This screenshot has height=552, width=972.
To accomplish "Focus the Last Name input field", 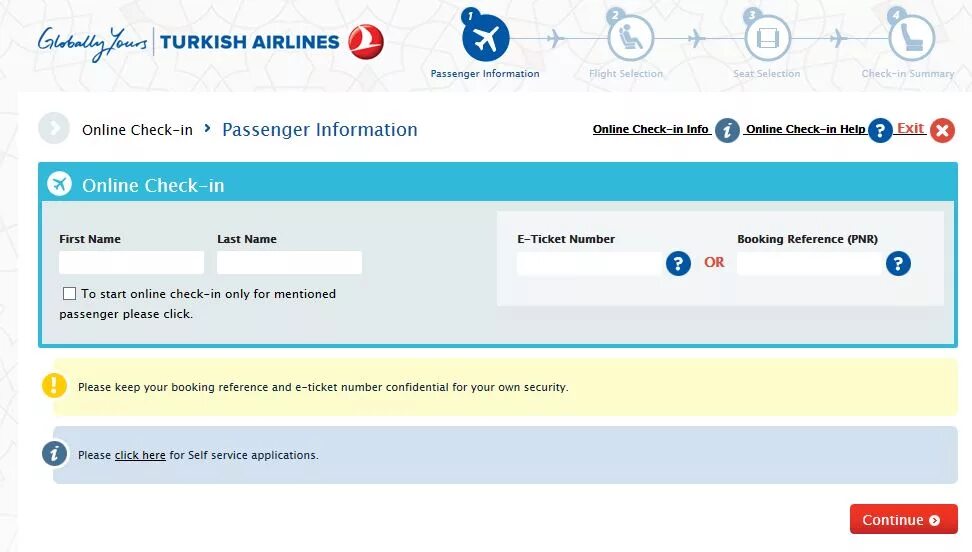I will [x=289, y=262].
